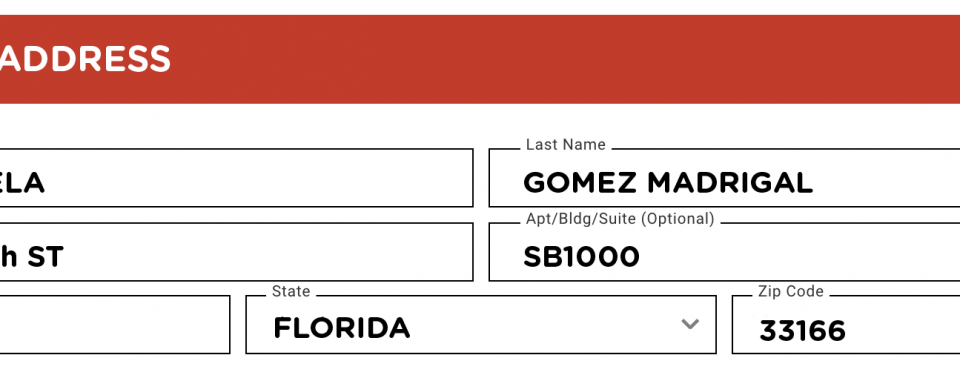Click the ADDRESS heading text
960x375 pixels.
[x=85, y=59]
